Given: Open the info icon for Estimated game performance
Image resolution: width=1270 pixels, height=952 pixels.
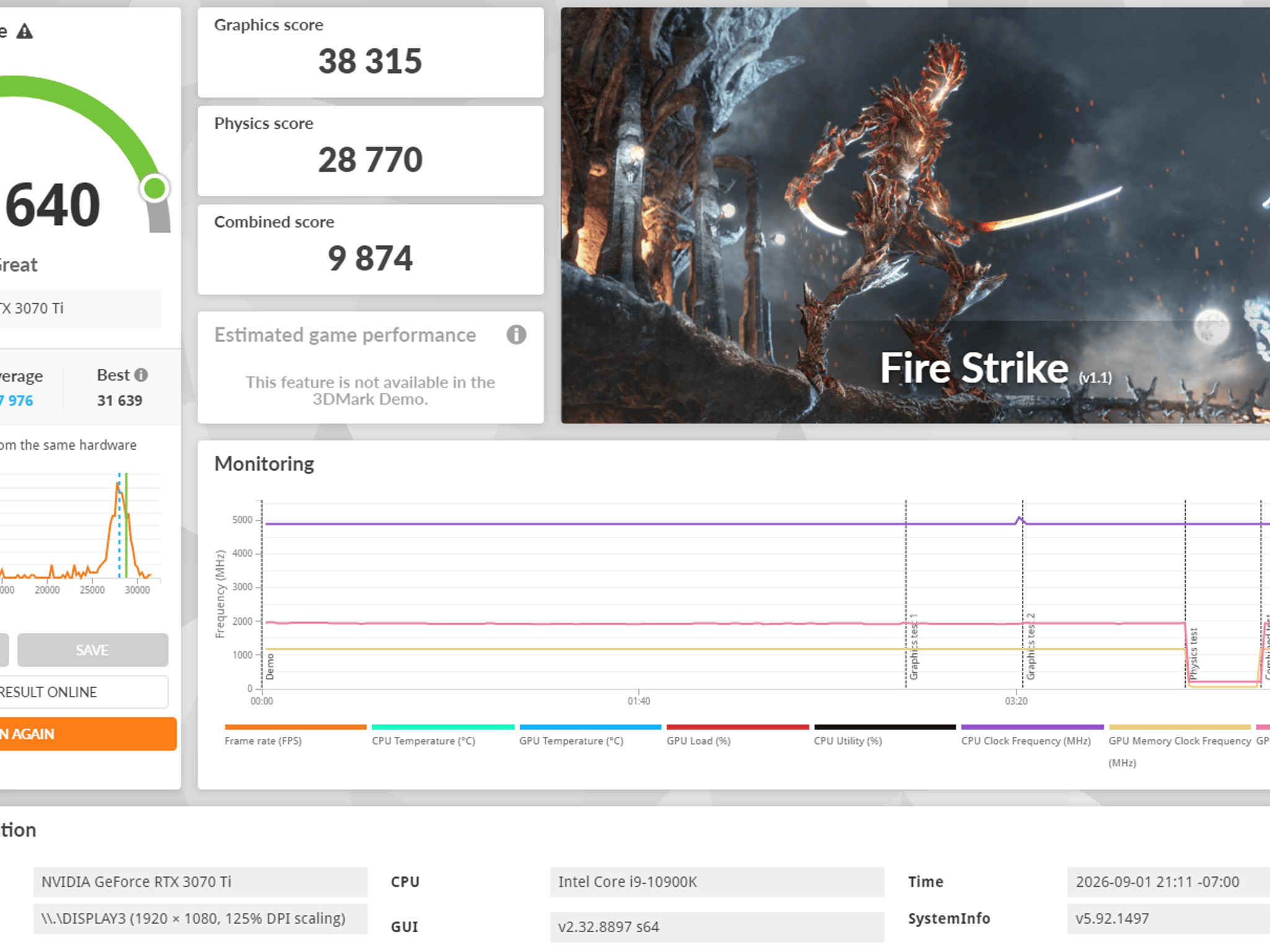Looking at the screenshot, I should tap(516, 335).
